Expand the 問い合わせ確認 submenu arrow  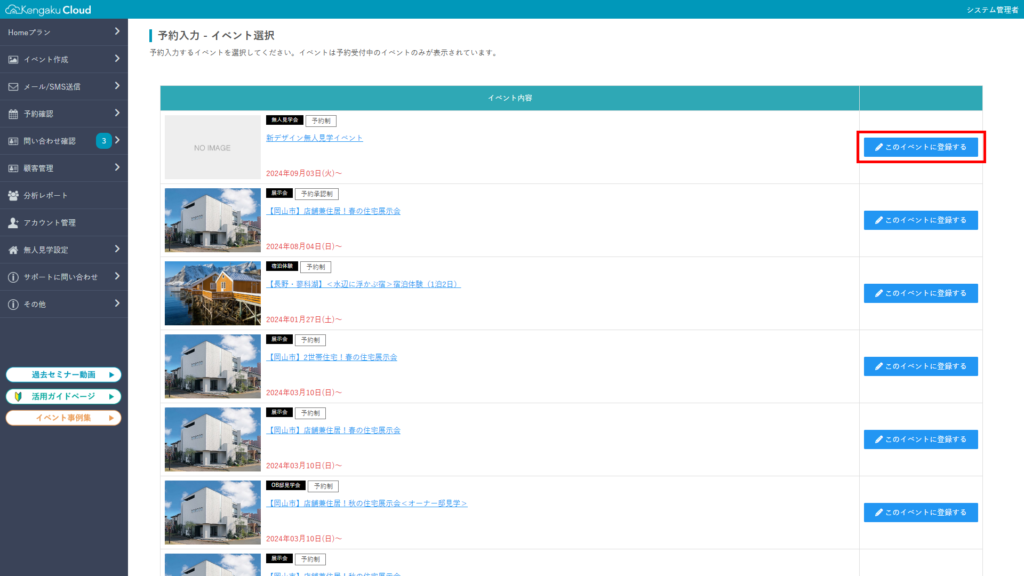118,140
